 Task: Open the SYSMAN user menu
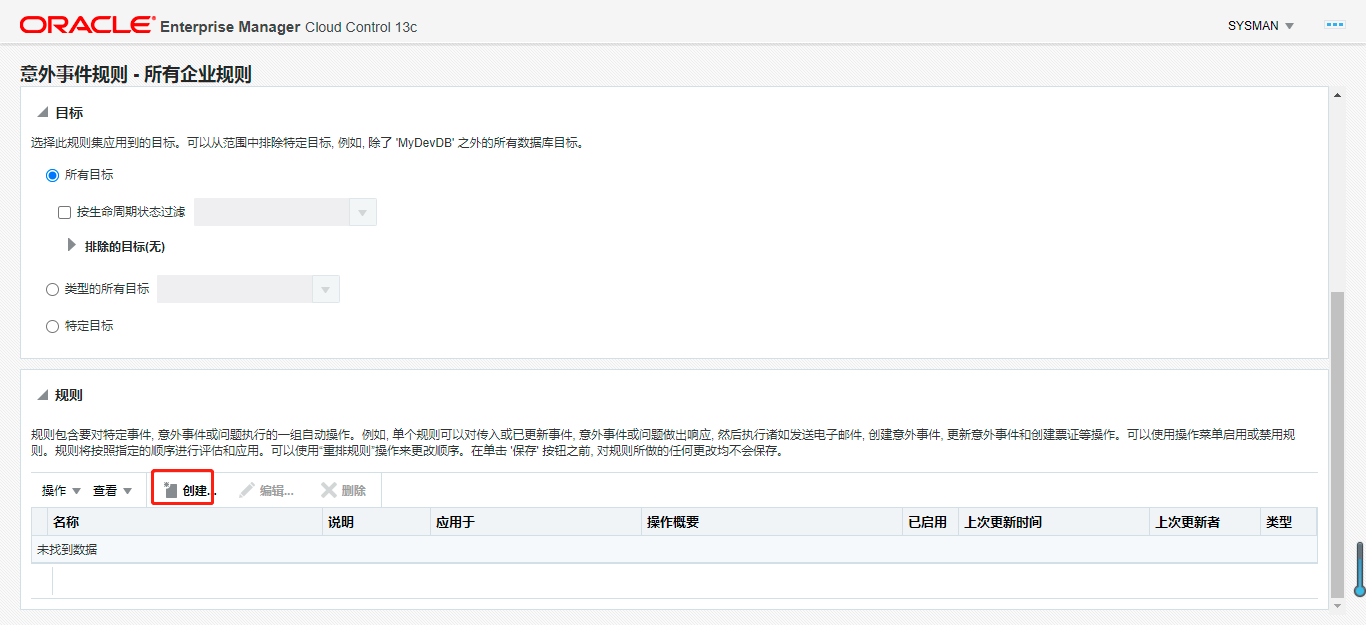(x=1261, y=26)
